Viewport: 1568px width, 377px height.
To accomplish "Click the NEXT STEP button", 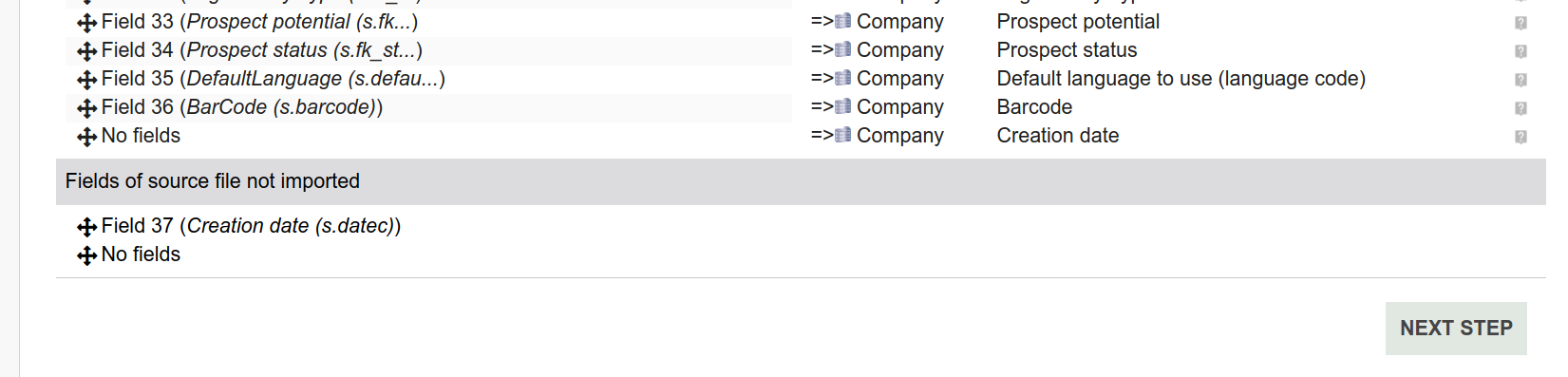I will pos(1456,329).
